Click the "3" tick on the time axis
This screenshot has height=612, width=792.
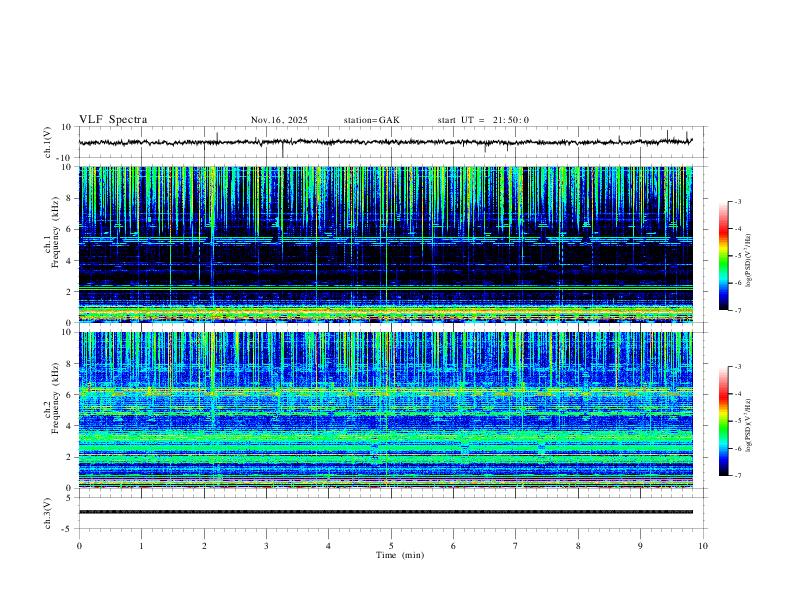coord(266,546)
